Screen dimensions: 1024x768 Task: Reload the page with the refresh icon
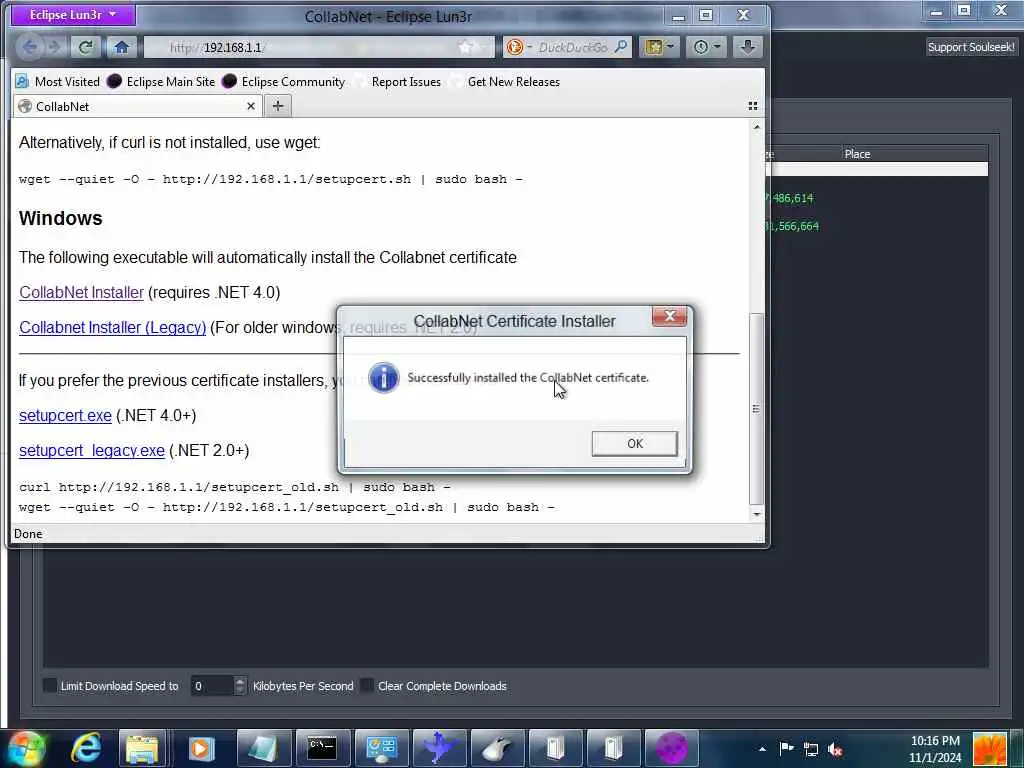click(86, 47)
